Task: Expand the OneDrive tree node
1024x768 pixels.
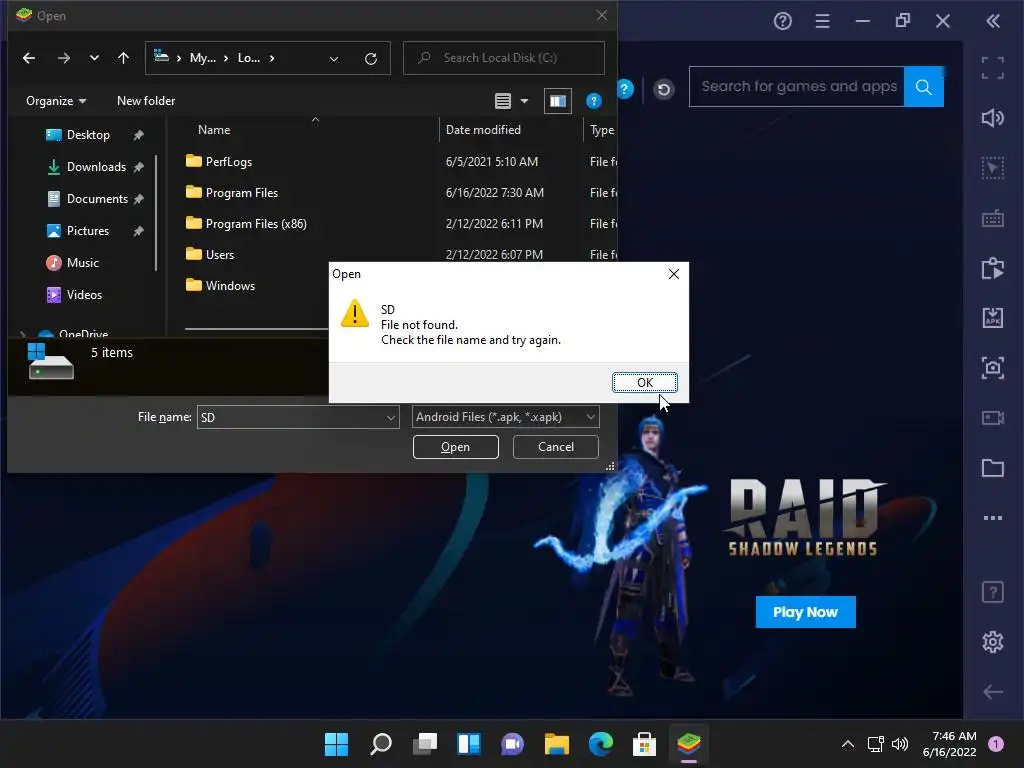Action: point(23,334)
